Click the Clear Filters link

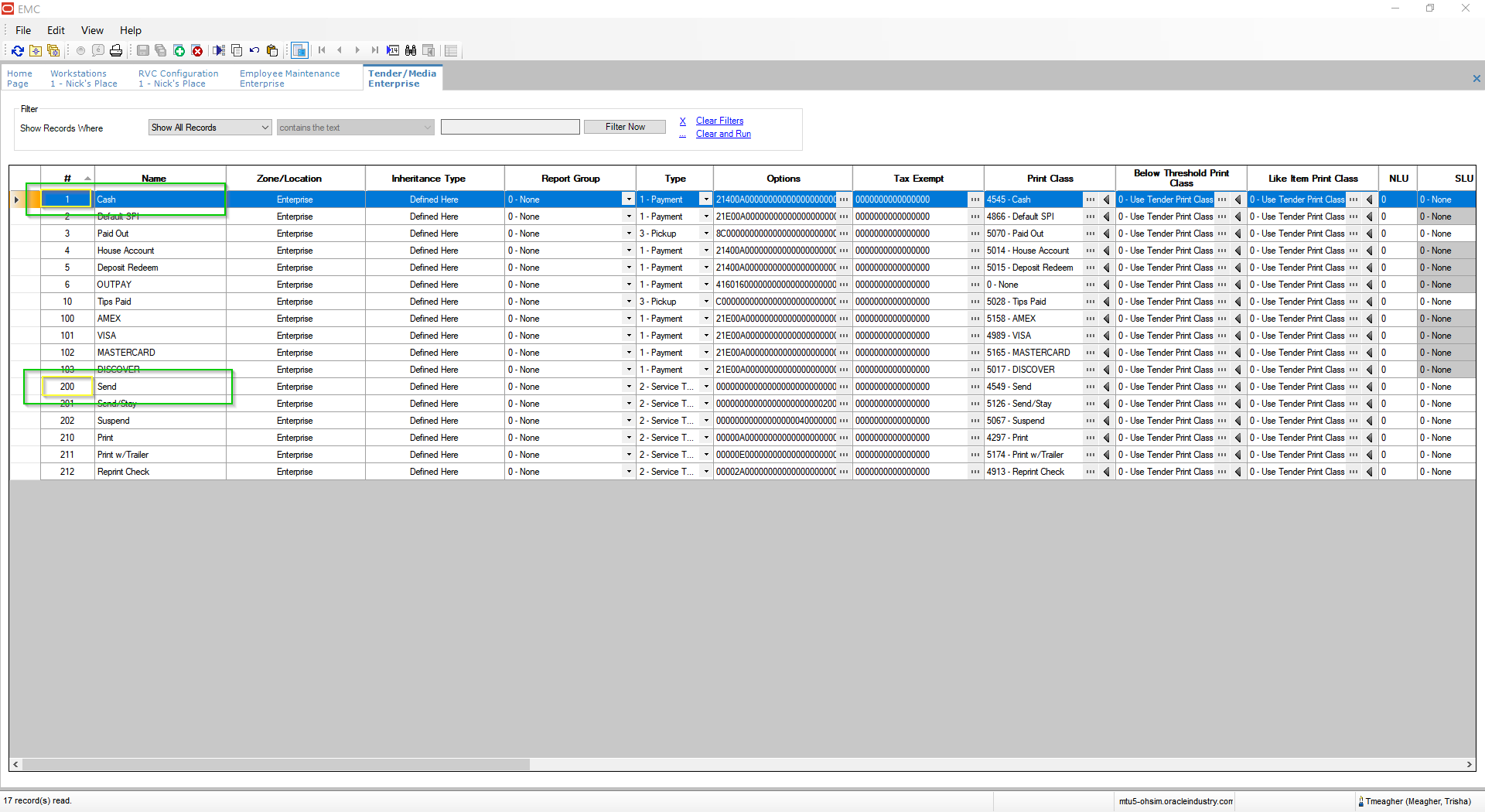coord(719,121)
